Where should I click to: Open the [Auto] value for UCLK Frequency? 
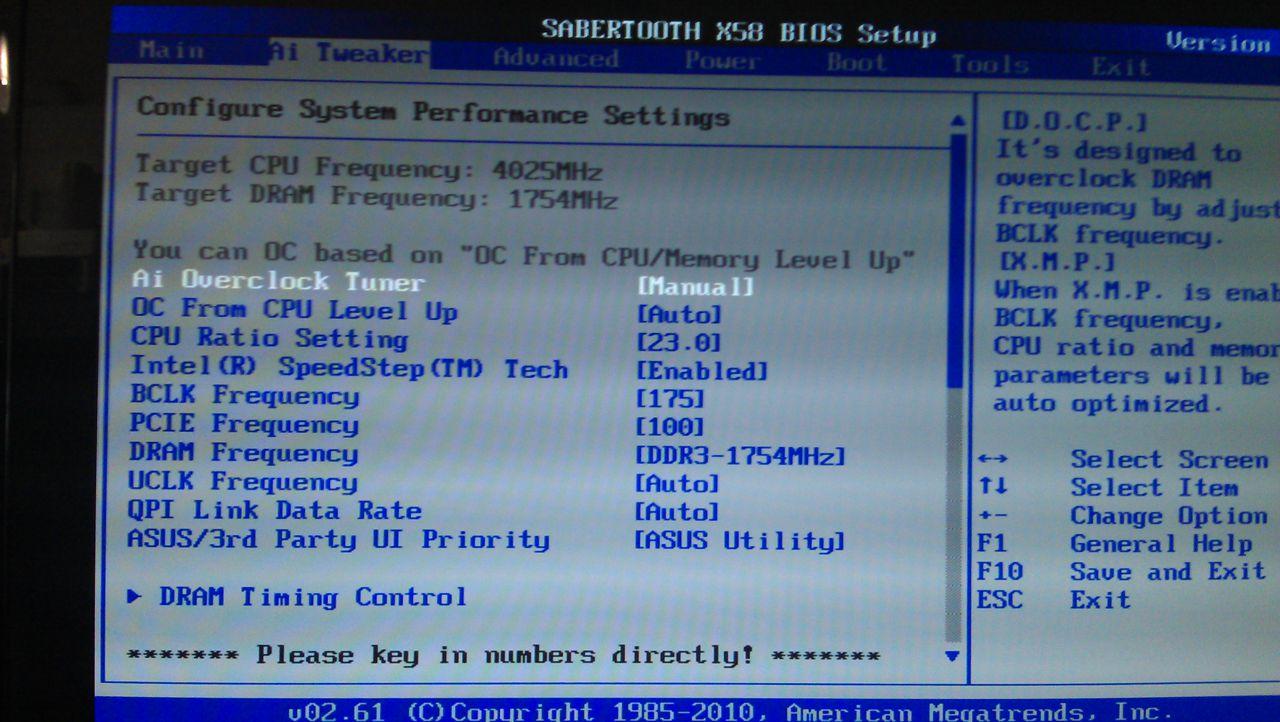[677, 484]
